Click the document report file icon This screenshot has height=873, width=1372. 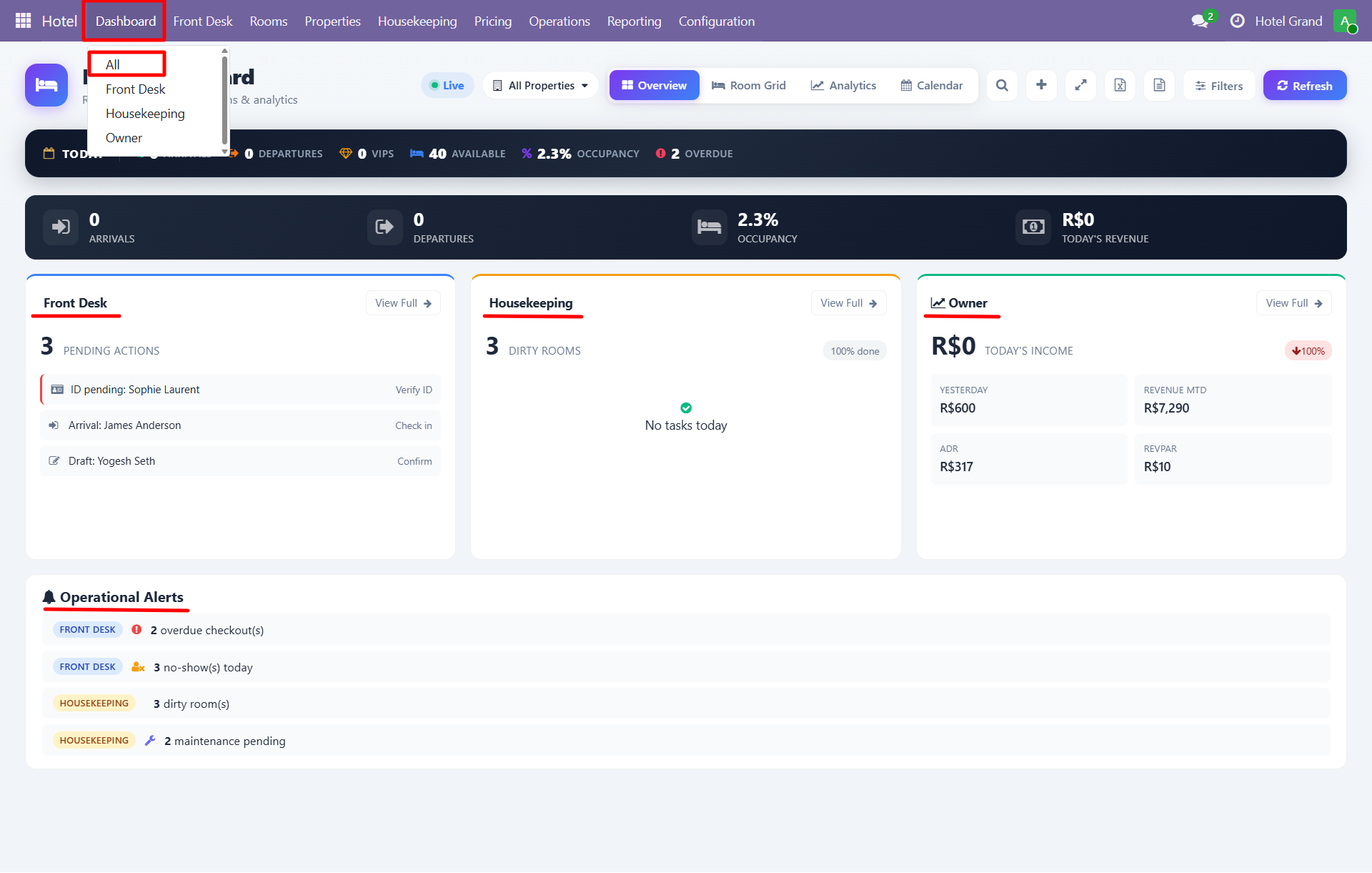coord(1159,86)
